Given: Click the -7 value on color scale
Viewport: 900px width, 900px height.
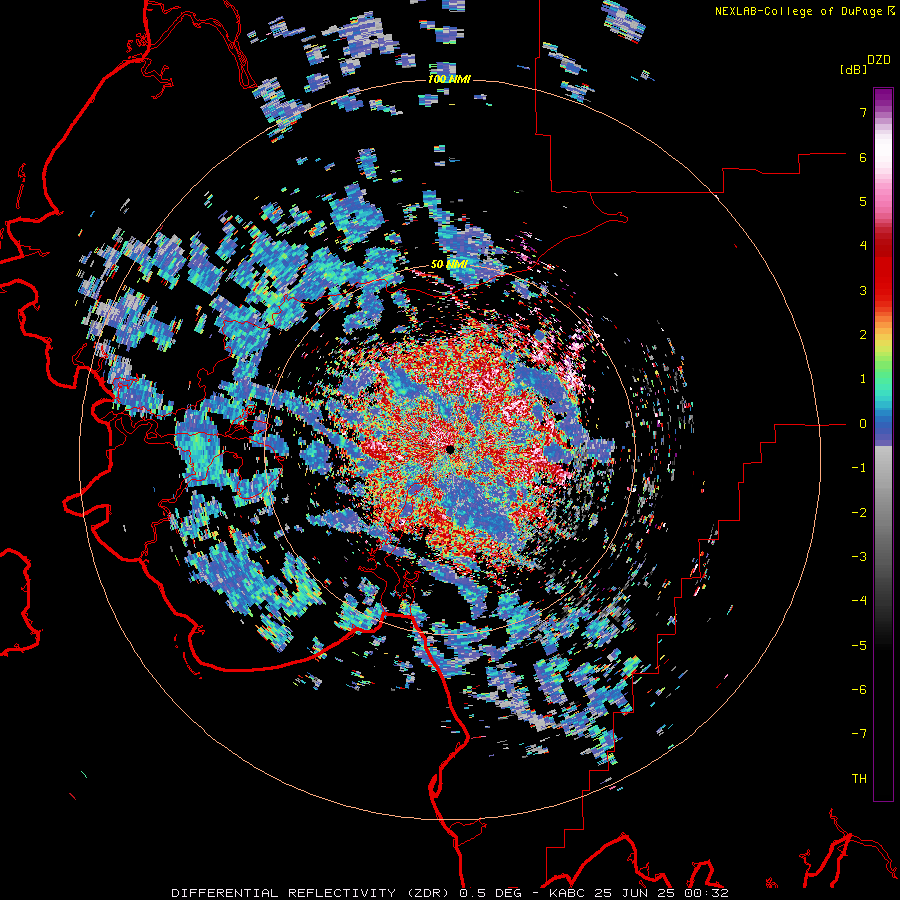Looking at the screenshot, I should [859, 734].
